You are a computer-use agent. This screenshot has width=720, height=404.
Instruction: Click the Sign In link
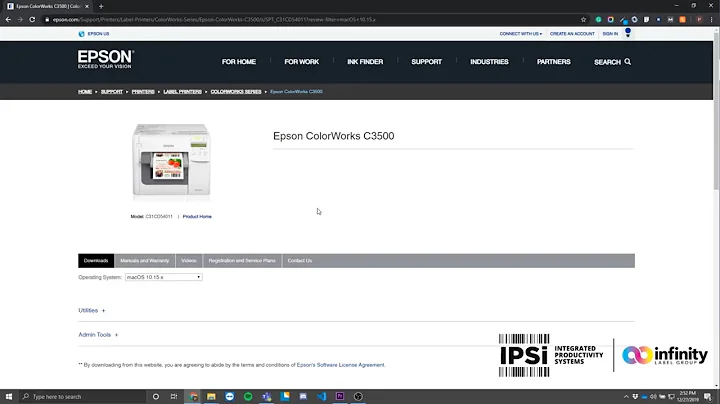610,34
